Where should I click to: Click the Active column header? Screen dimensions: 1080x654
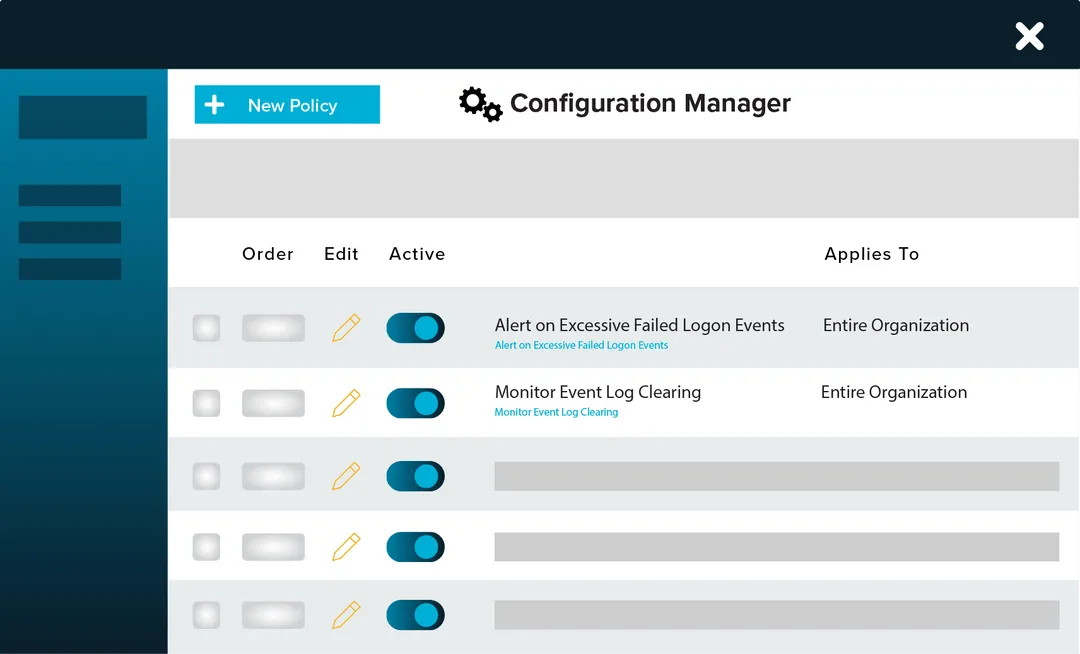tap(417, 254)
